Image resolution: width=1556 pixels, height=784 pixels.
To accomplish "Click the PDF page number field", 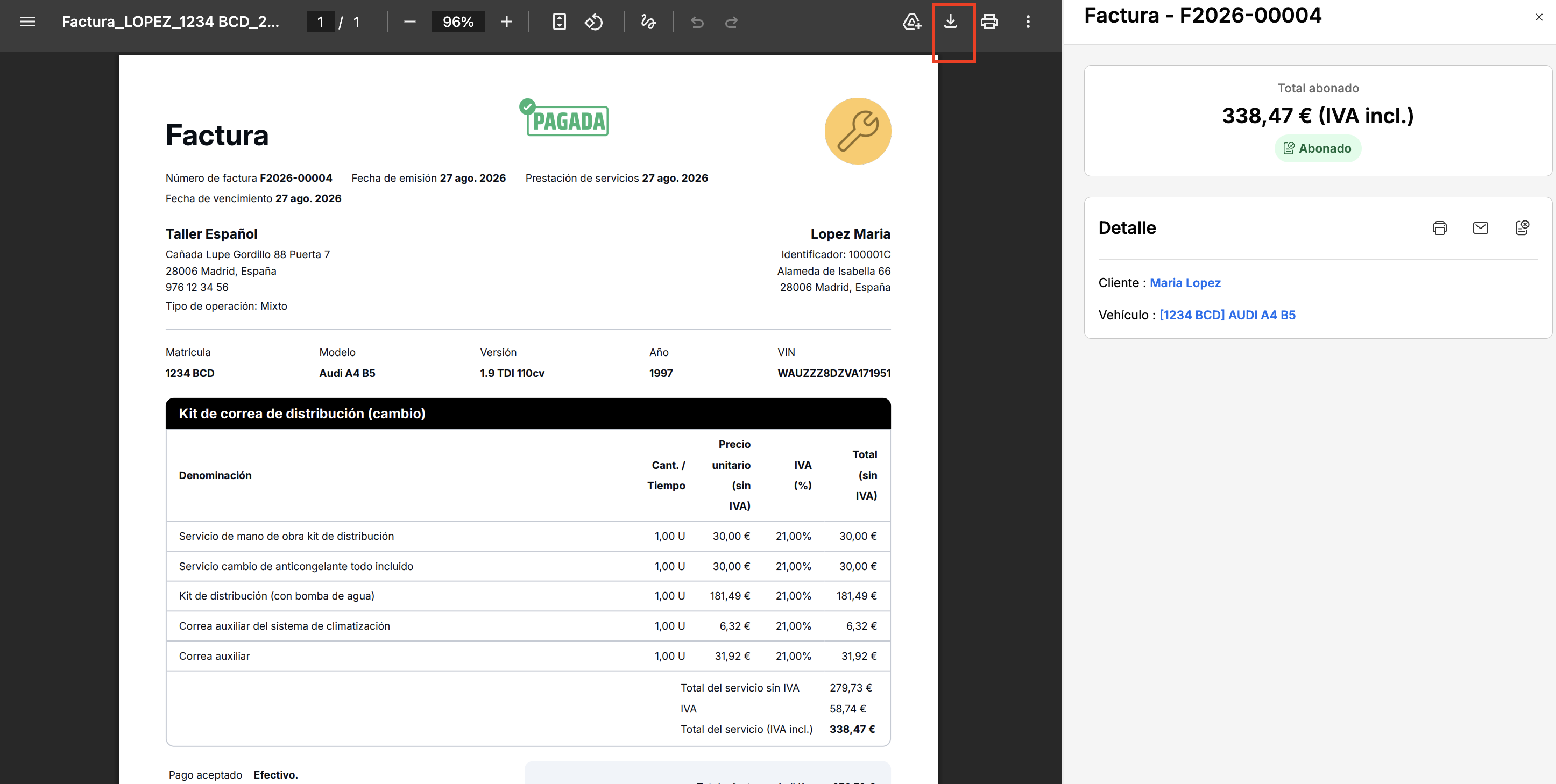I will [320, 22].
